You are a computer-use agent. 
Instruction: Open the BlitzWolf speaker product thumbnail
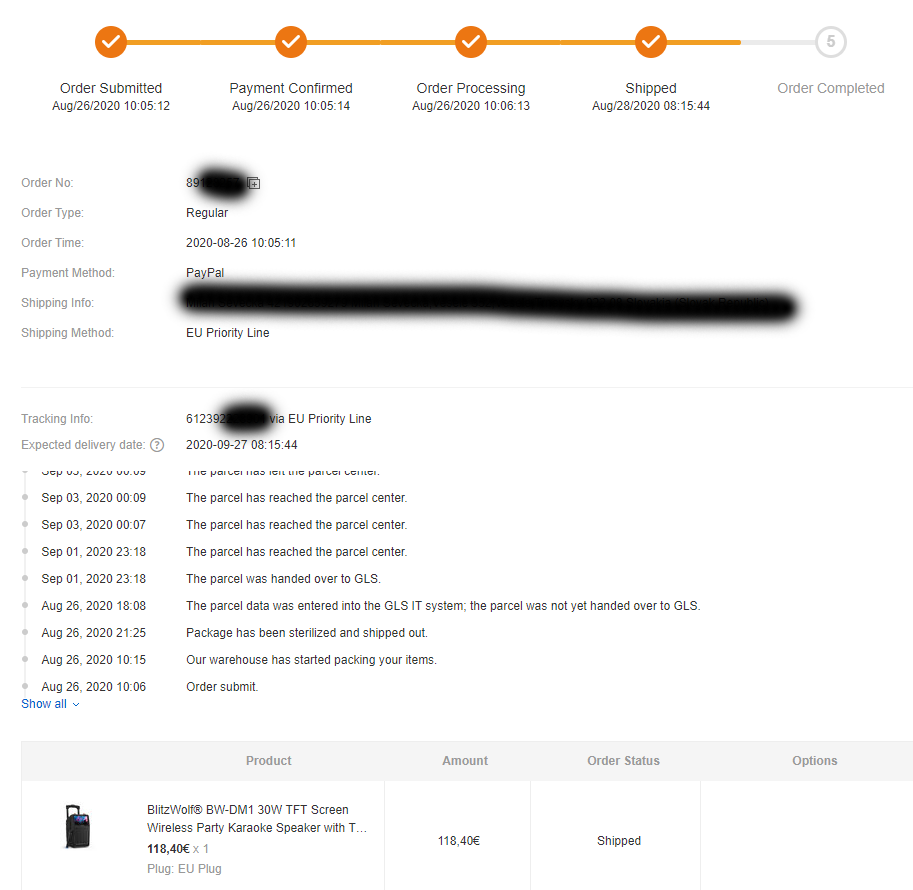(77, 827)
